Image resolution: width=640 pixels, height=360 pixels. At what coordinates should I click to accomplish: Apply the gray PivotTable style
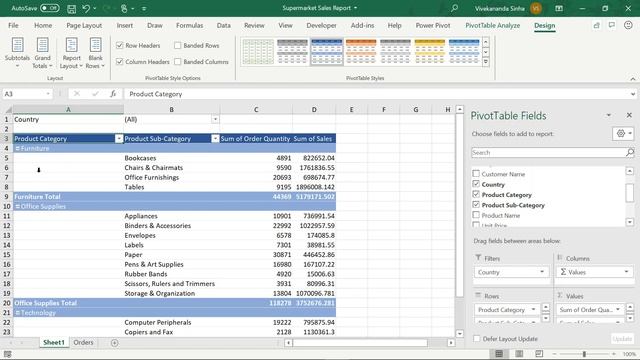292,52
